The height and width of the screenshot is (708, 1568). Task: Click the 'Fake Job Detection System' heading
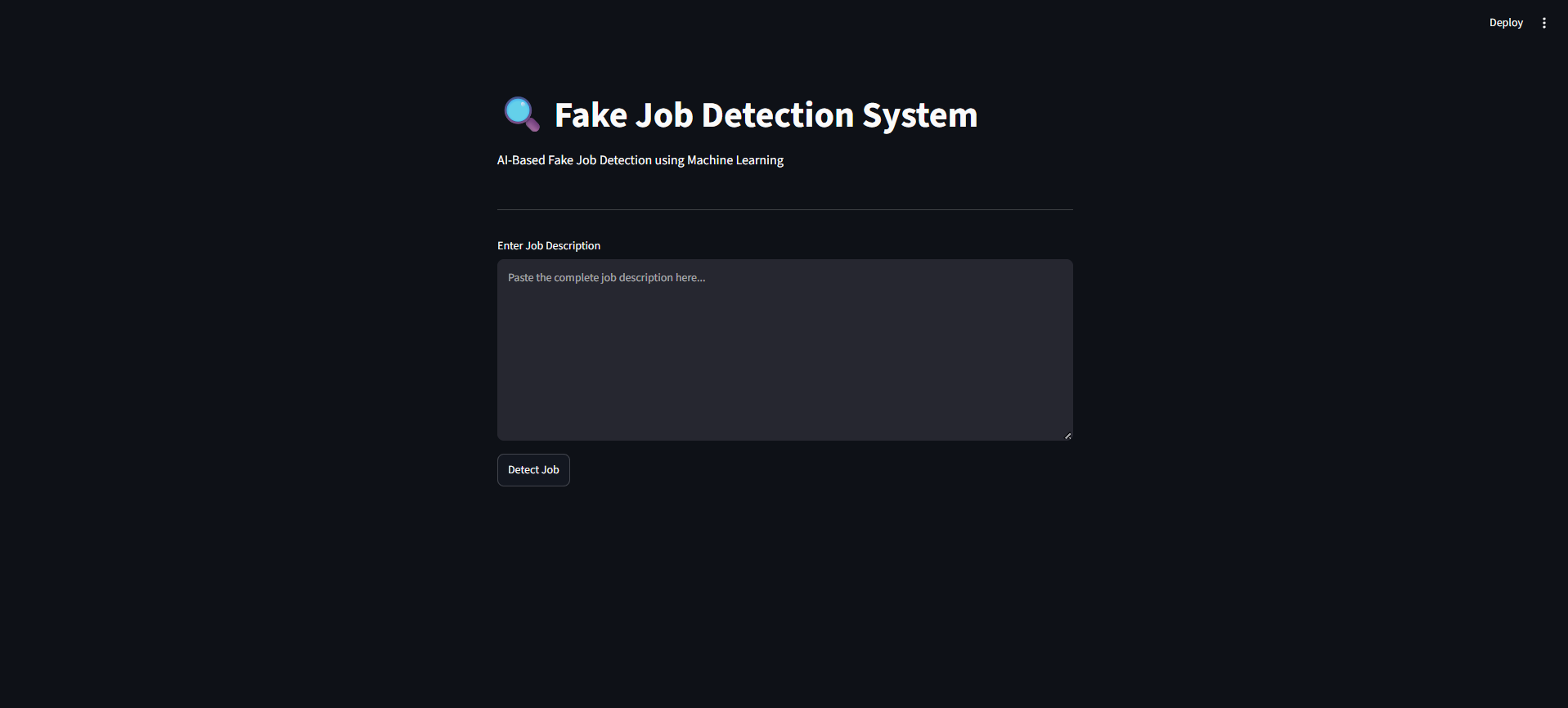(x=766, y=115)
